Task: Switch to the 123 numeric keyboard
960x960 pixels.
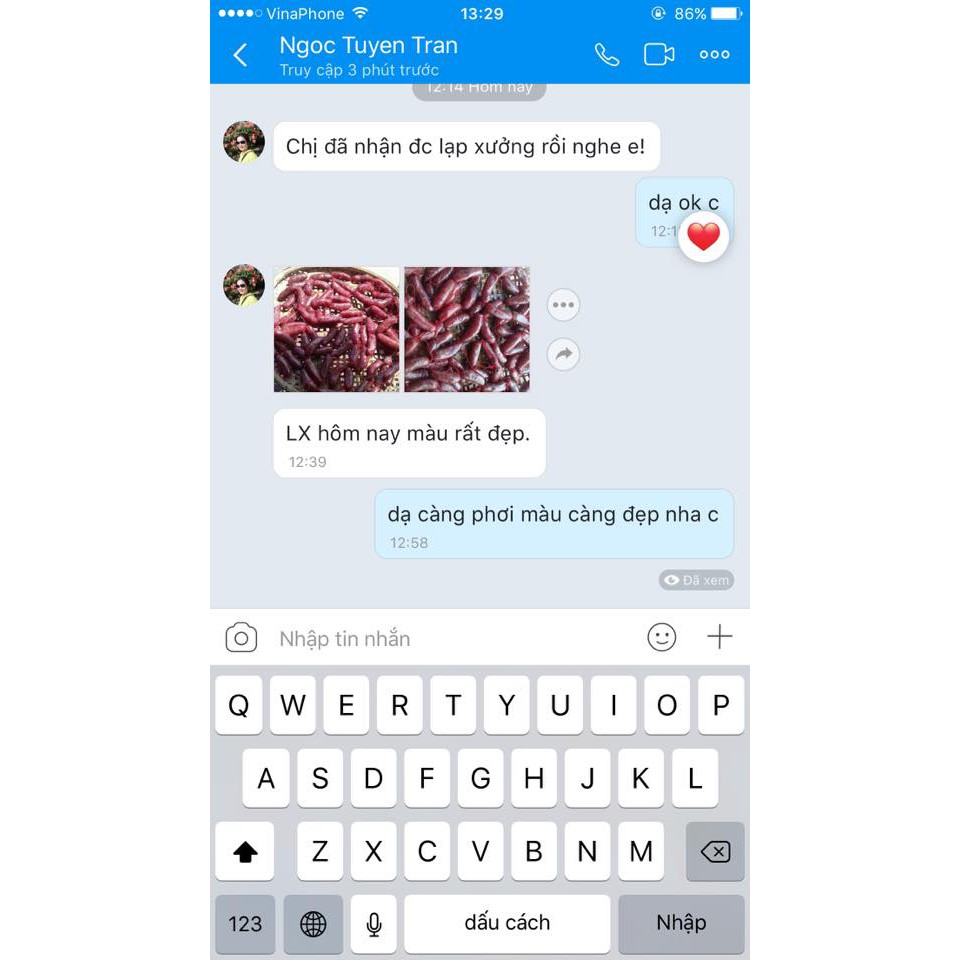Action: 245,923
